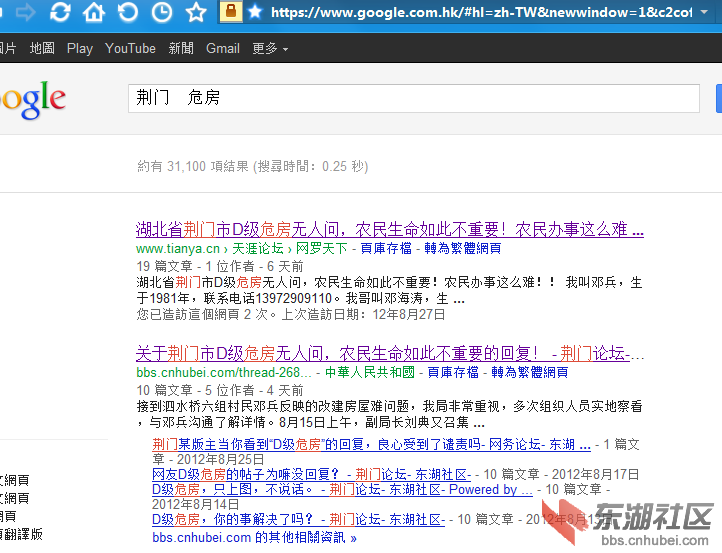Screen dimensions: 722x553
Task: Click 10 篇文章 - 5 位作者 text
Action: [195, 390]
